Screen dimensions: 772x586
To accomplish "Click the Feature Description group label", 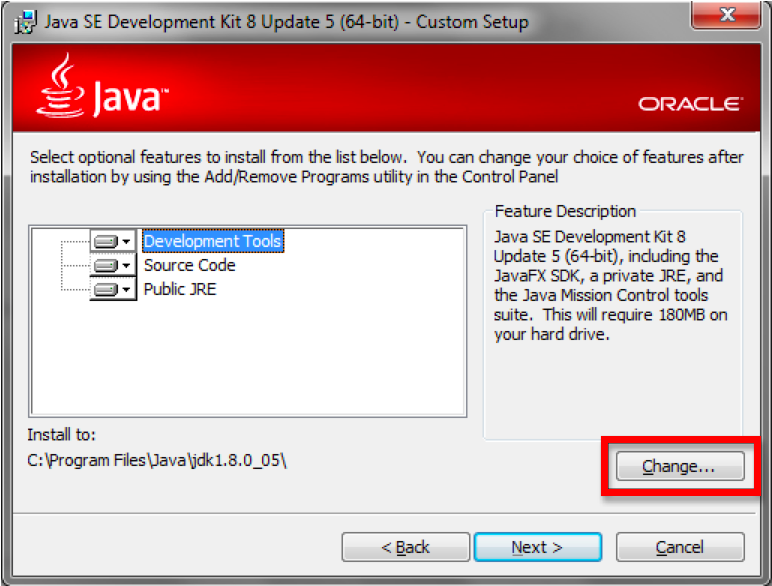I will [x=565, y=211].
